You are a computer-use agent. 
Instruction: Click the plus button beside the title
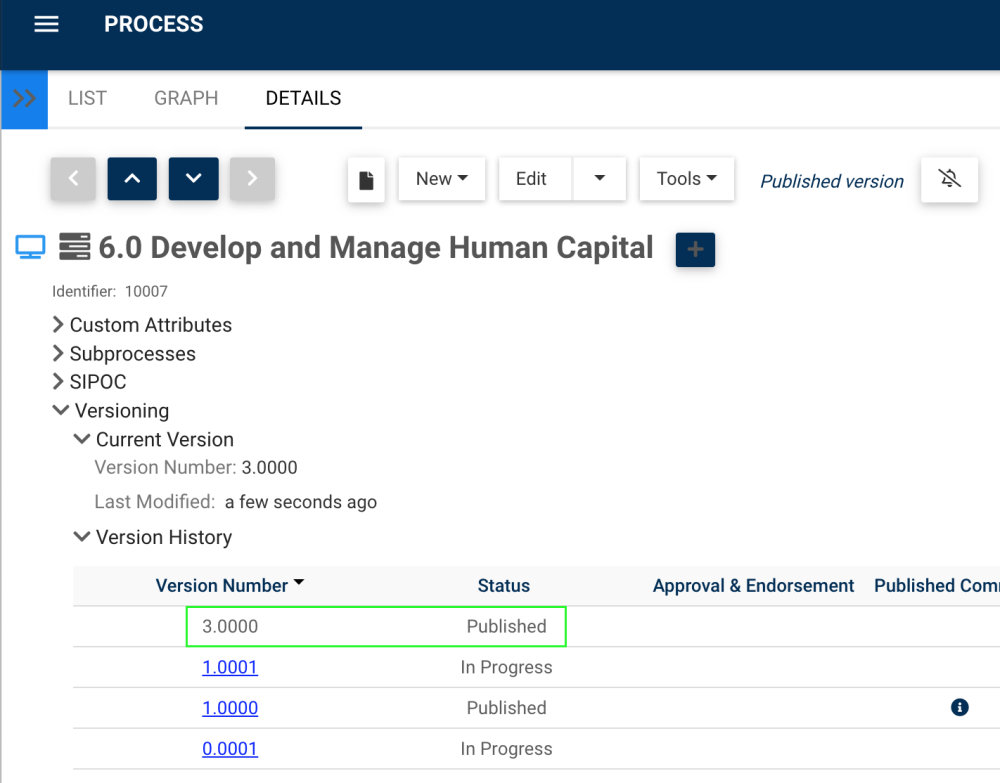click(x=695, y=249)
